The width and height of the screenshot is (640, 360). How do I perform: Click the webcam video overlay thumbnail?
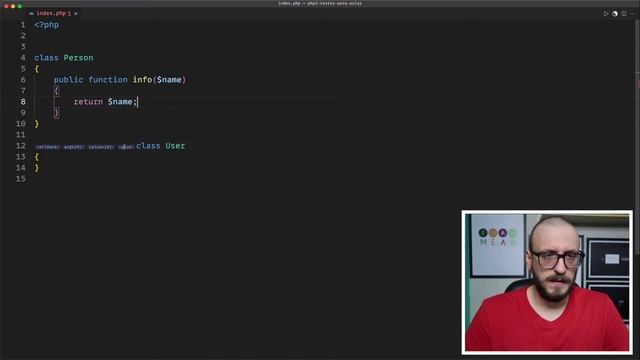point(547,282)
